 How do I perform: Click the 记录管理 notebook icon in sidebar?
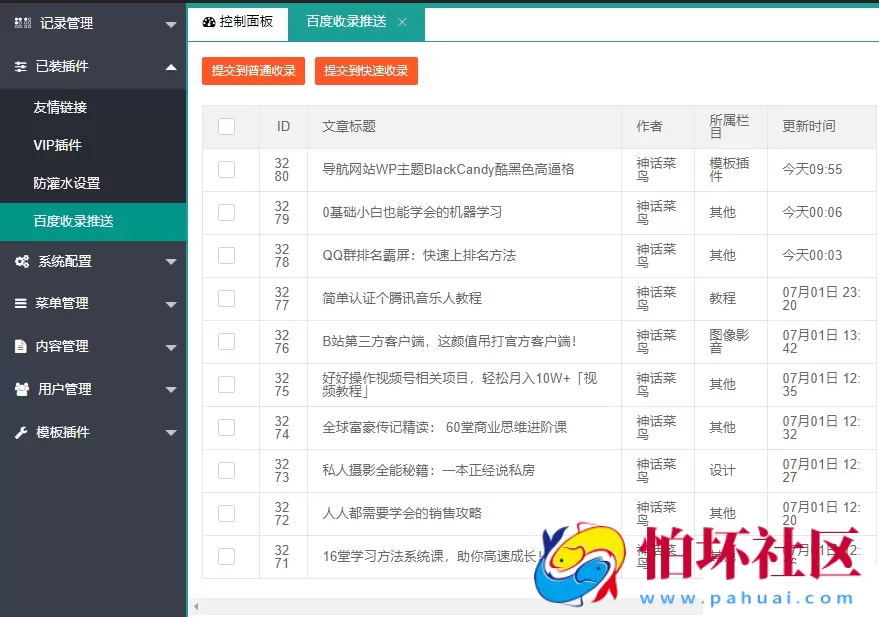(22, 20)
